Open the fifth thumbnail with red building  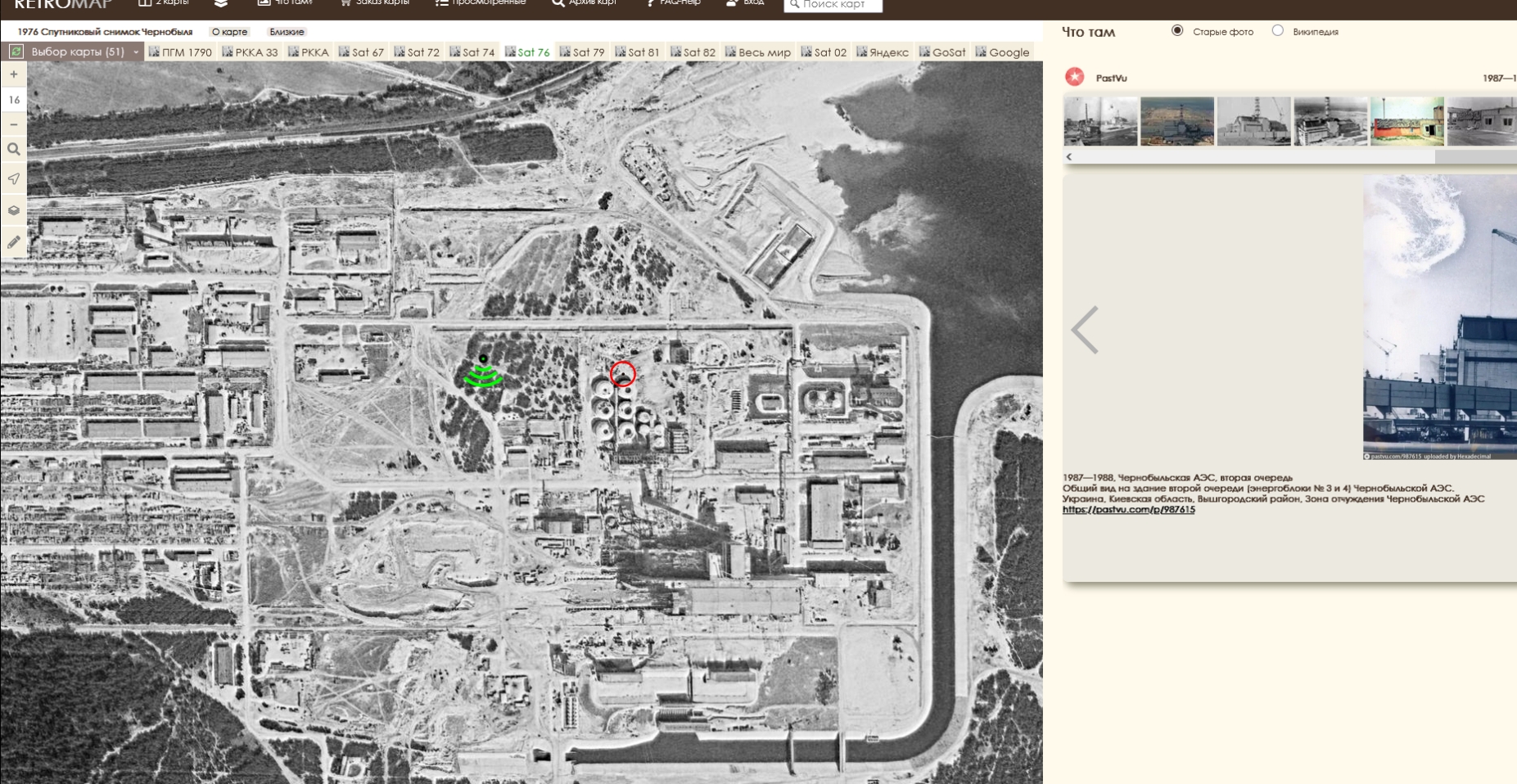coord(1407,121)
